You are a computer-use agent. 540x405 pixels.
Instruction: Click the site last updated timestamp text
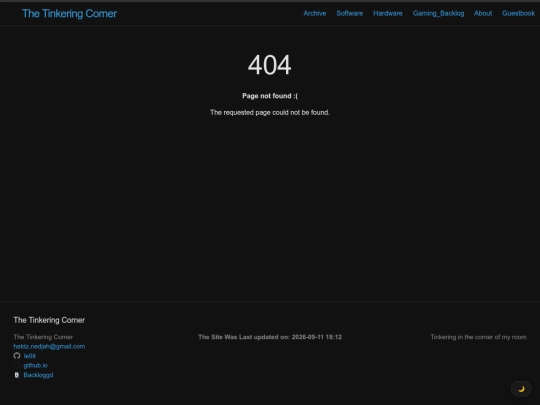[x=270, y=337]
